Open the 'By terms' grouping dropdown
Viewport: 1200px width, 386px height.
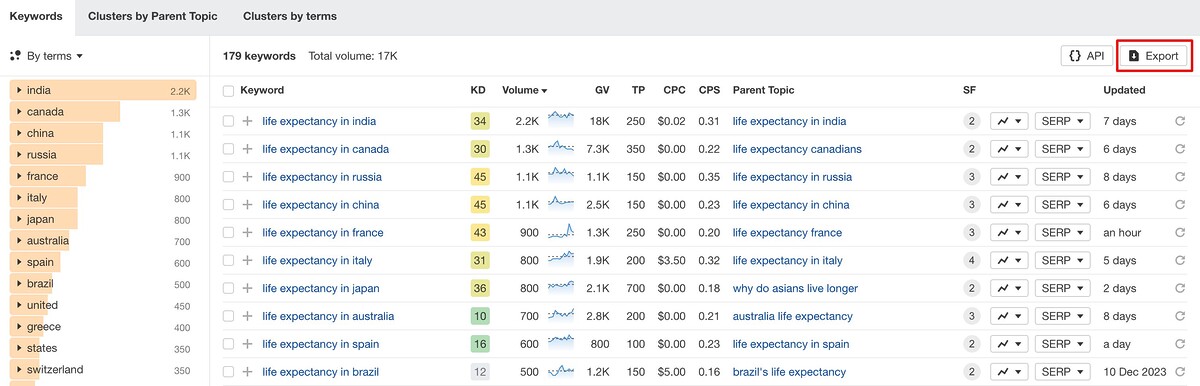tap(47, 56)
